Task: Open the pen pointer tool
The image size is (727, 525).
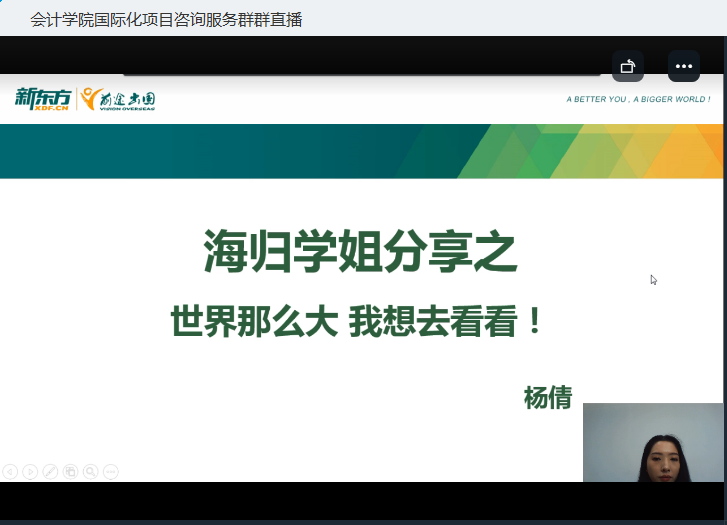Action: [50, 471]
